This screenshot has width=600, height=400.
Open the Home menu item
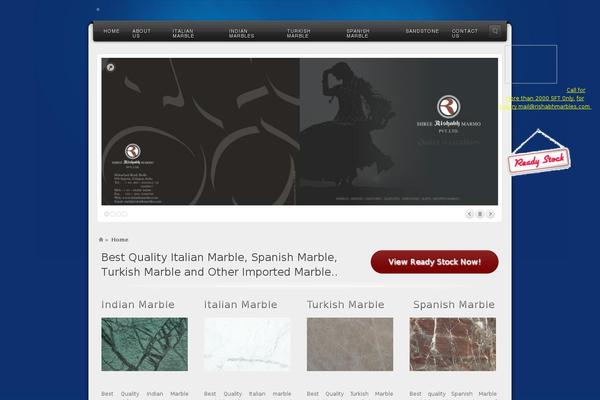coord(111,31)
